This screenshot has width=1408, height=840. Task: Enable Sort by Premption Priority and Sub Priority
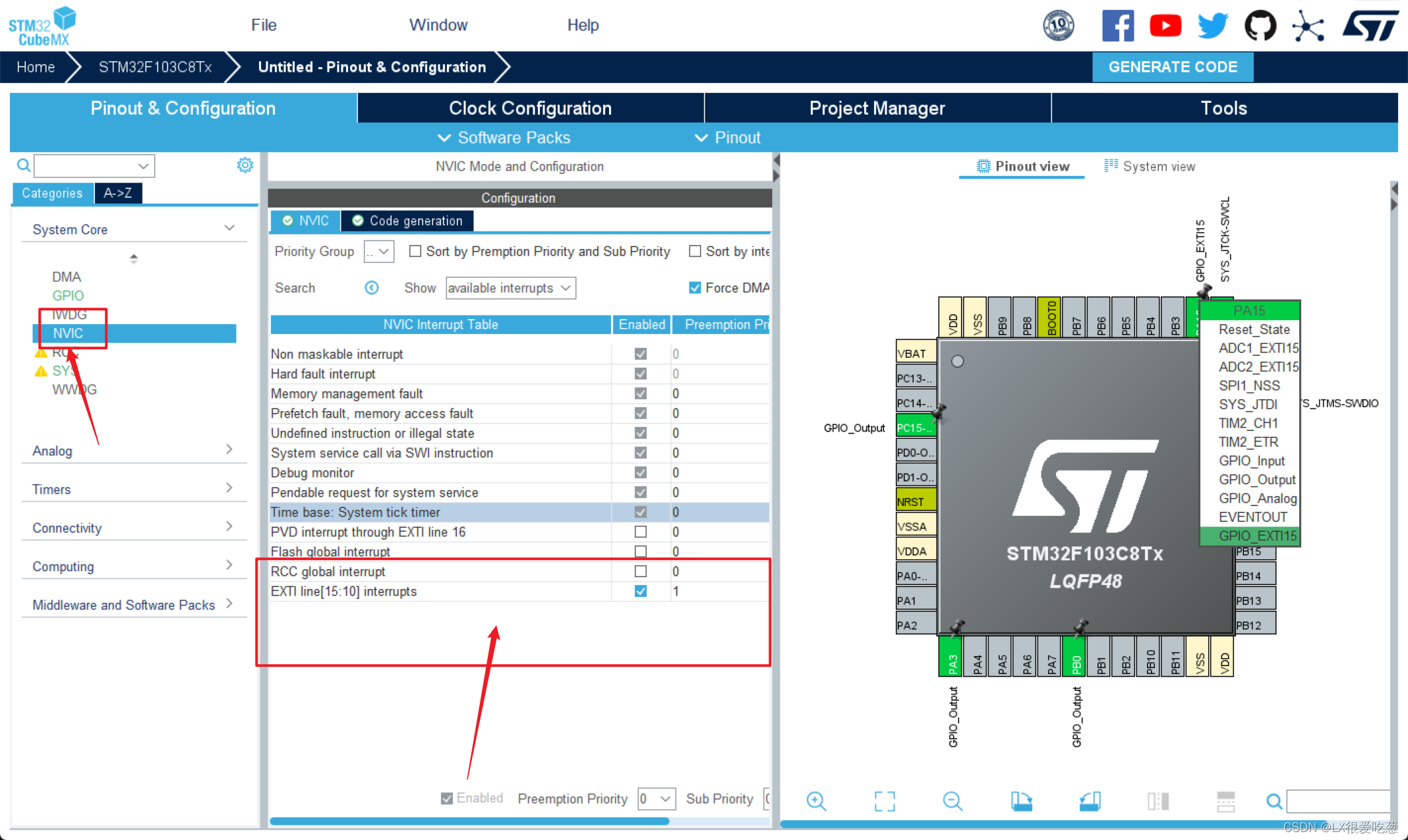click(x=415, y=251)
